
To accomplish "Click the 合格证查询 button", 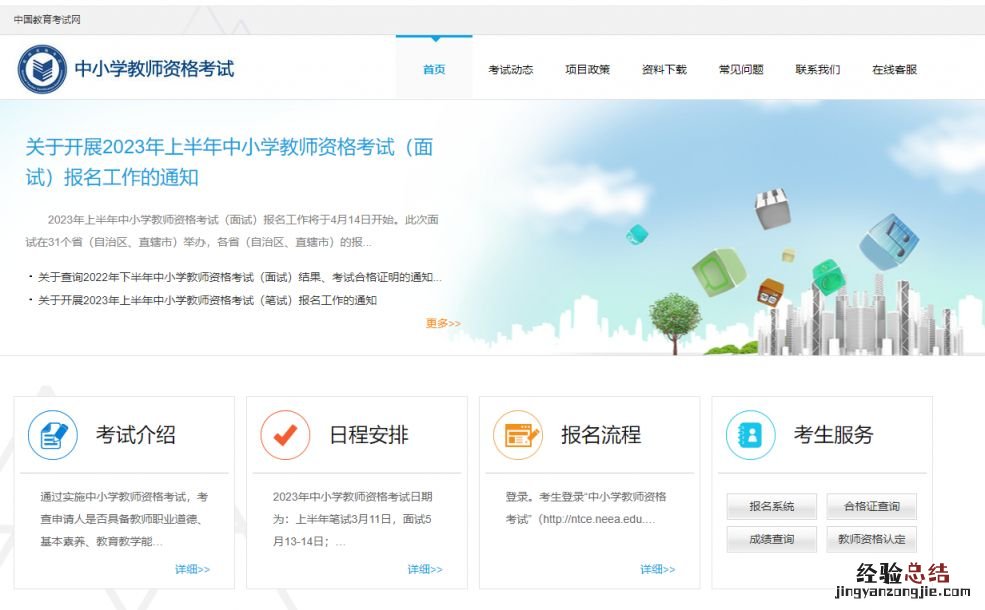I will click(871, 506).
